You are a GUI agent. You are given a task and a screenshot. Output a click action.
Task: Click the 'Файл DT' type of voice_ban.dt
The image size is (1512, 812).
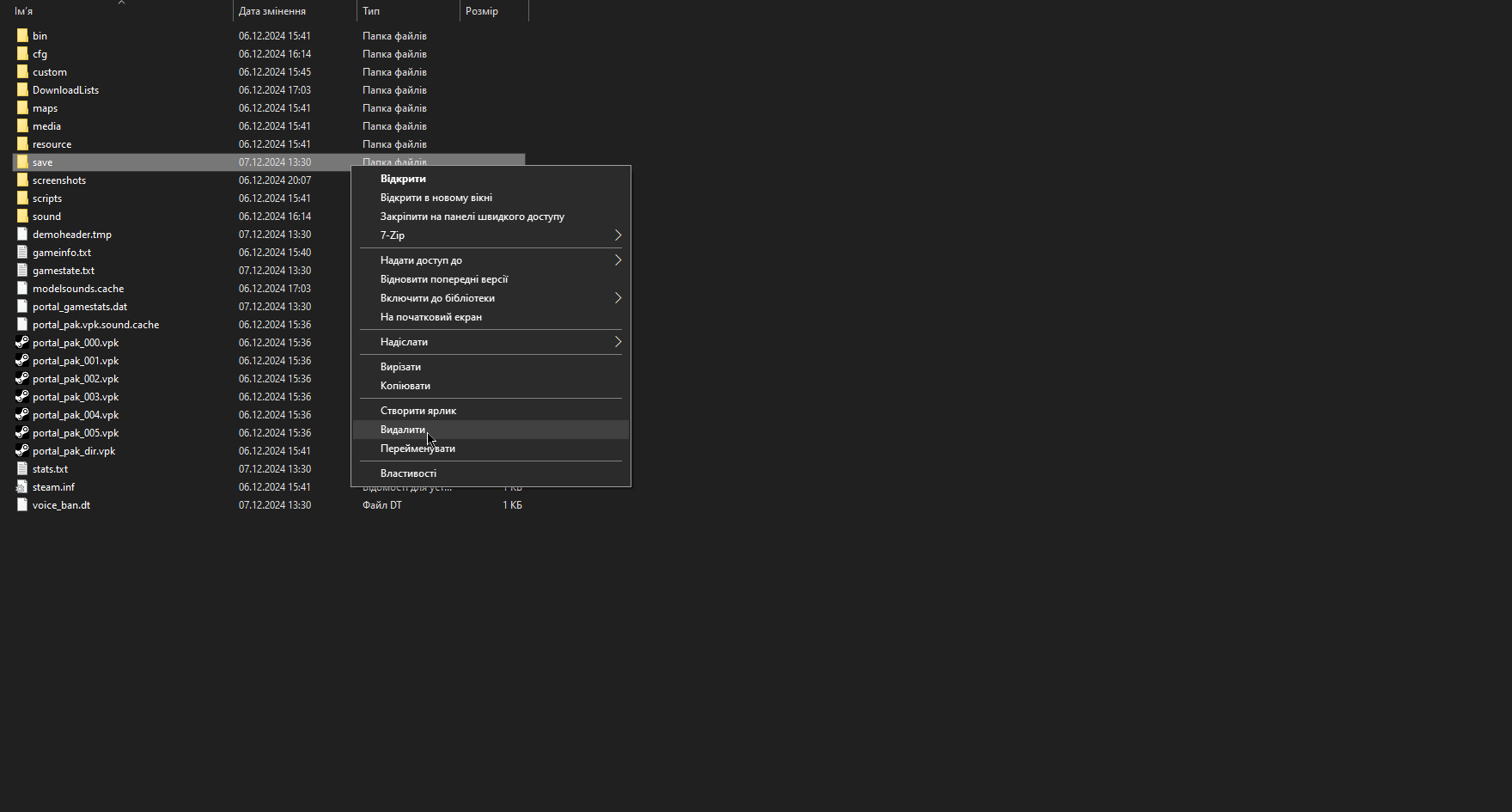pyautogui.click(x=382, y=505)
